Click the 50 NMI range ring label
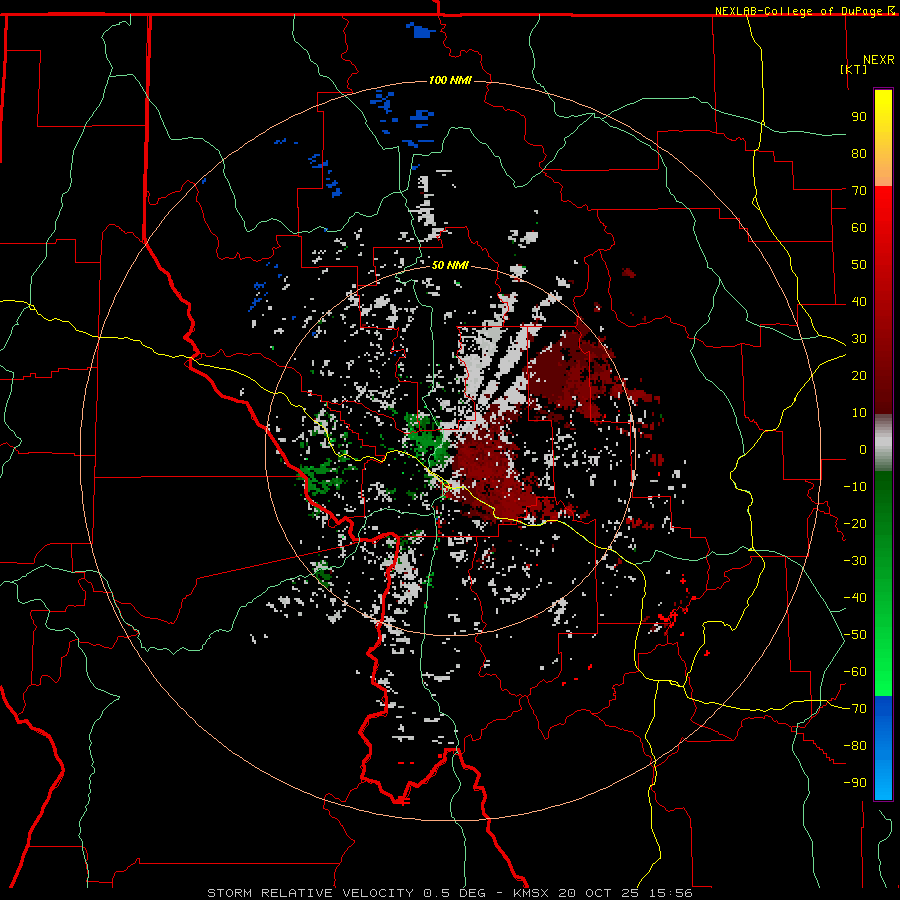Viewport: 900px width, 900px height. 450,265
